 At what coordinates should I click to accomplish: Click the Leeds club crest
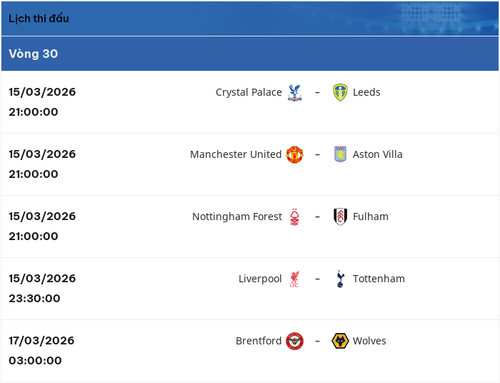click(x=340, y=92)
